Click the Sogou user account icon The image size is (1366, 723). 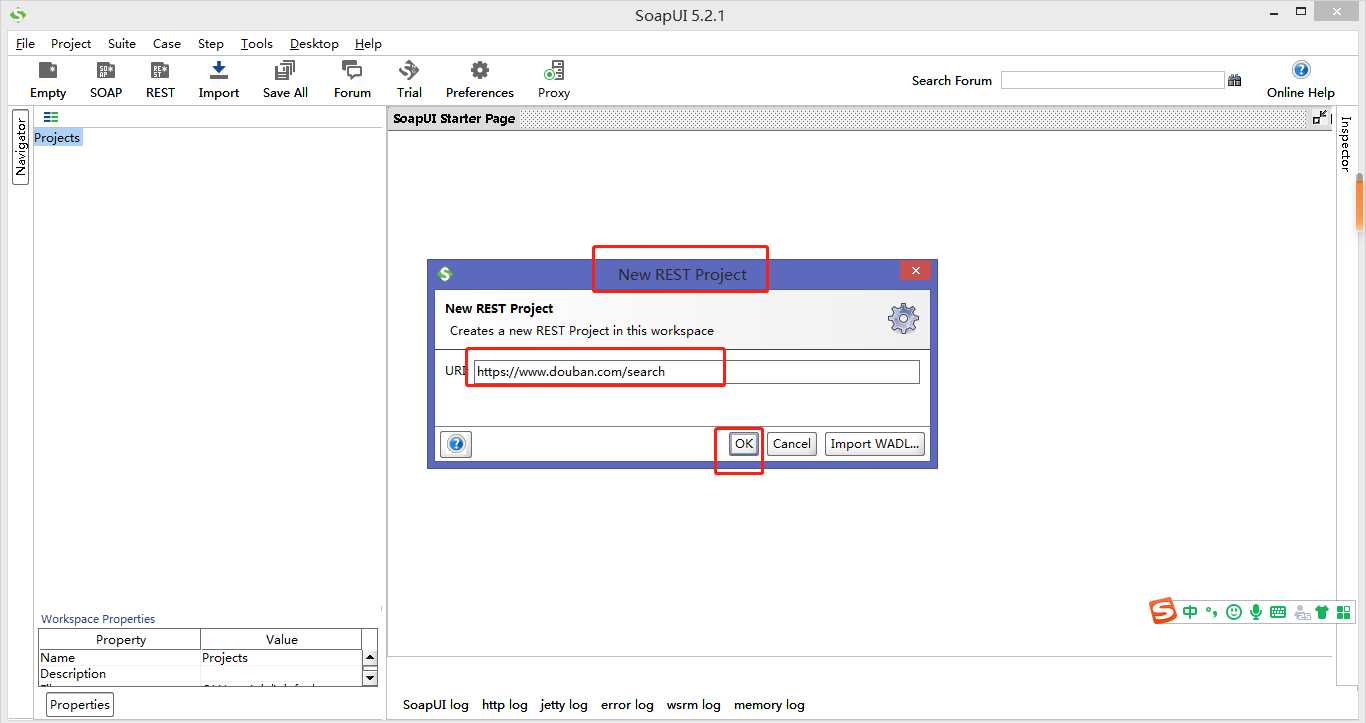point(1301,612)
